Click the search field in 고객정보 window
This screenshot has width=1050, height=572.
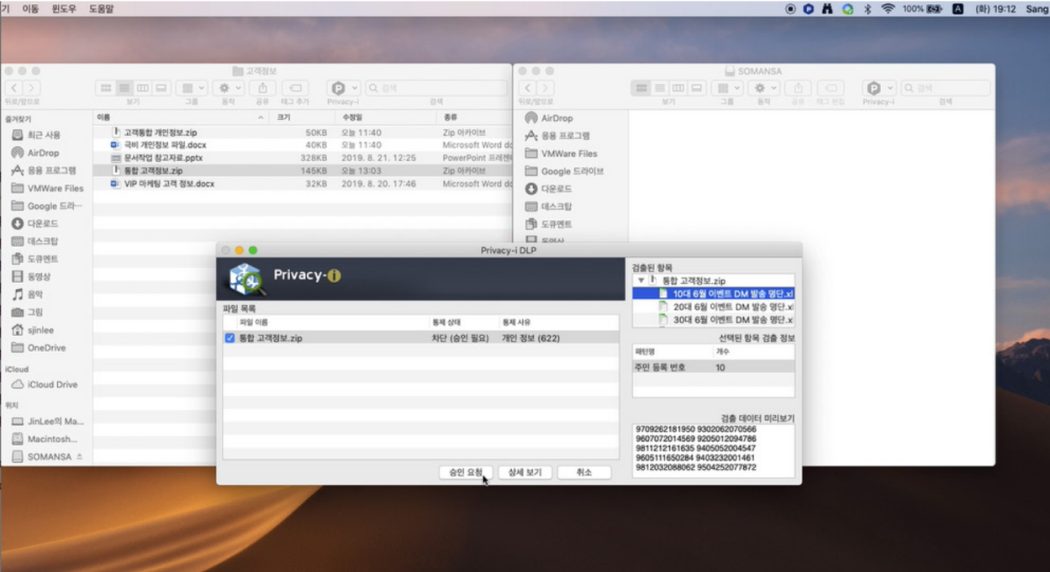[435, 88]
